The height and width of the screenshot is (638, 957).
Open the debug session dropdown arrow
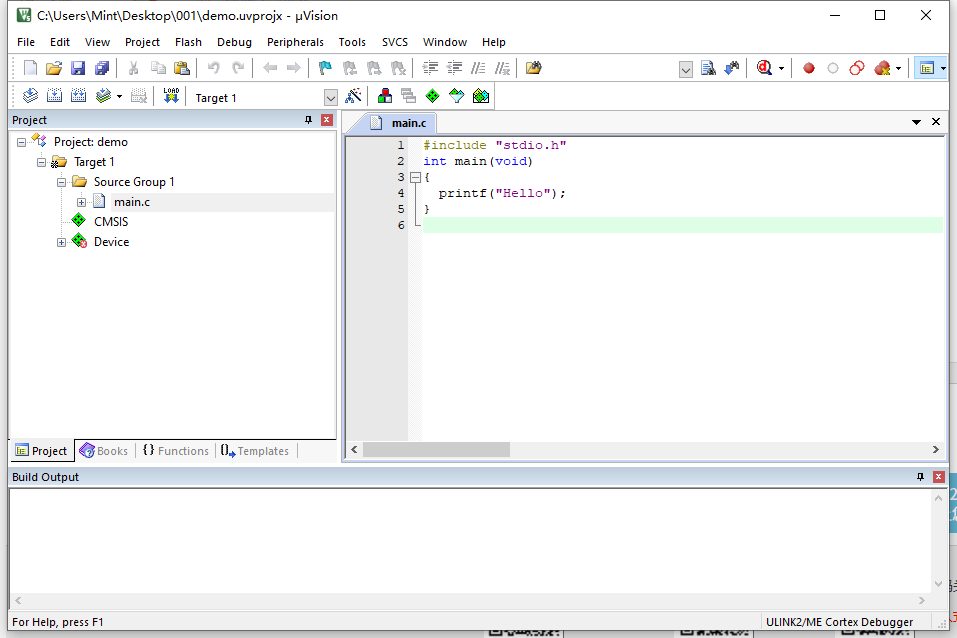[x=781, y=69]
